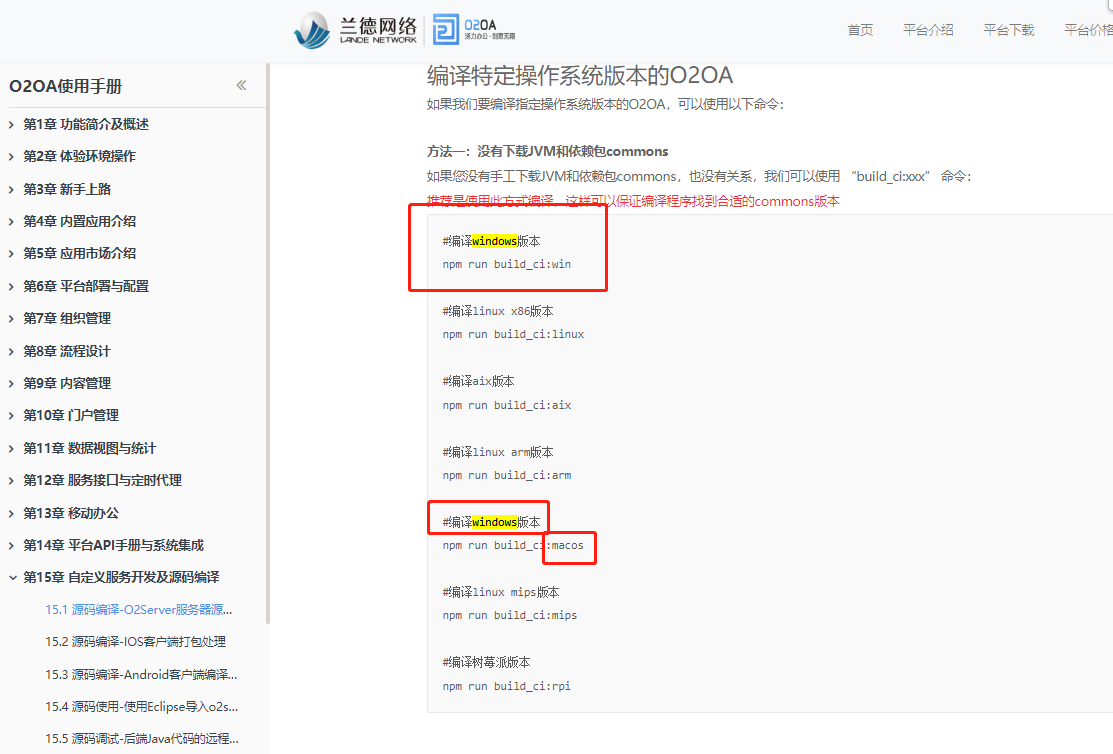Open the 平台介绍 menu item
Screen dimensions: 1113x754
click(928, 30)
